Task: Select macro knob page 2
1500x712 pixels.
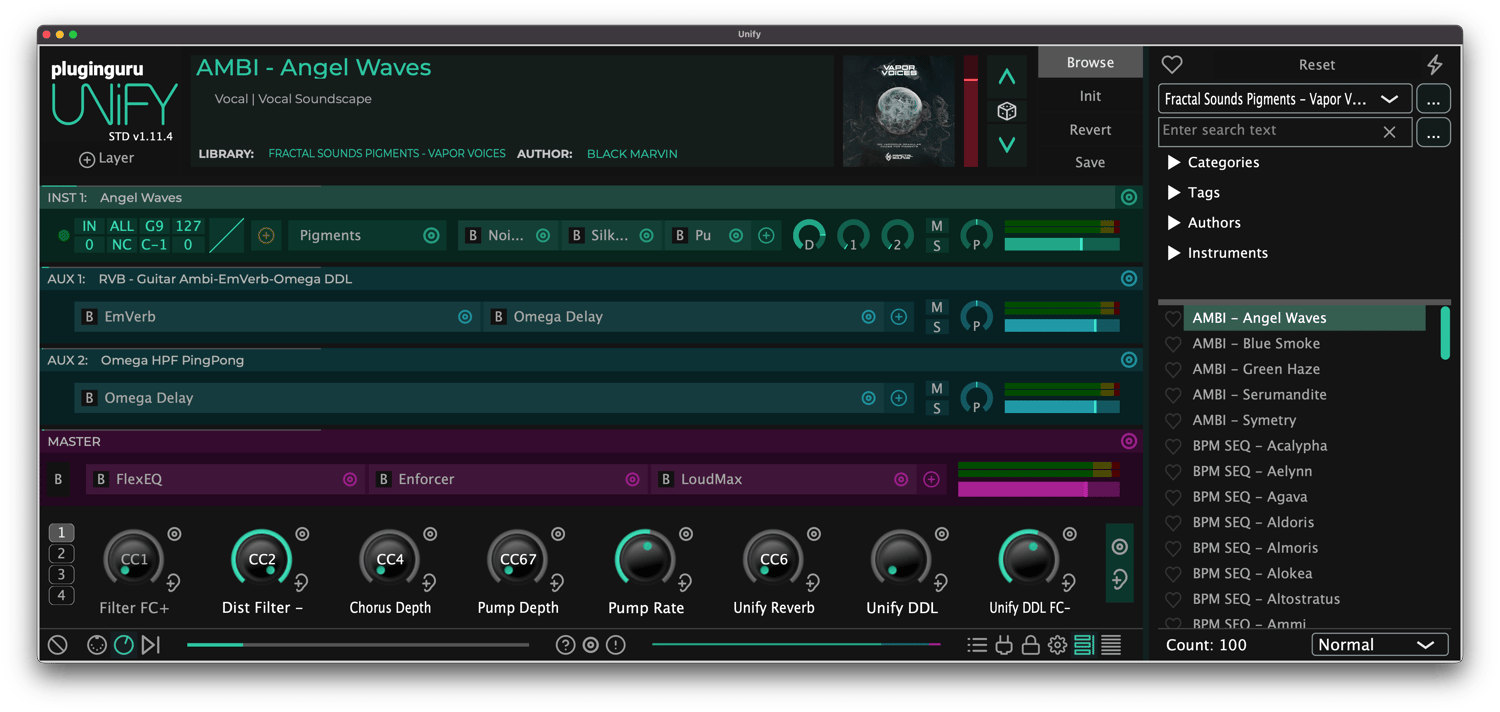Action: 61,554
